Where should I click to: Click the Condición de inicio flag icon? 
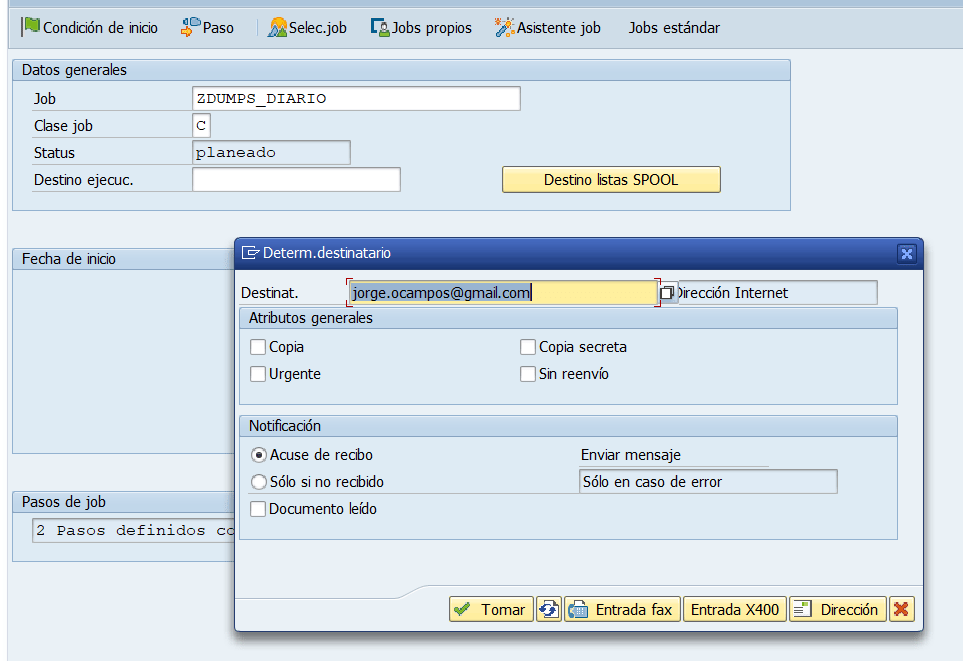[x=31, y=27]
